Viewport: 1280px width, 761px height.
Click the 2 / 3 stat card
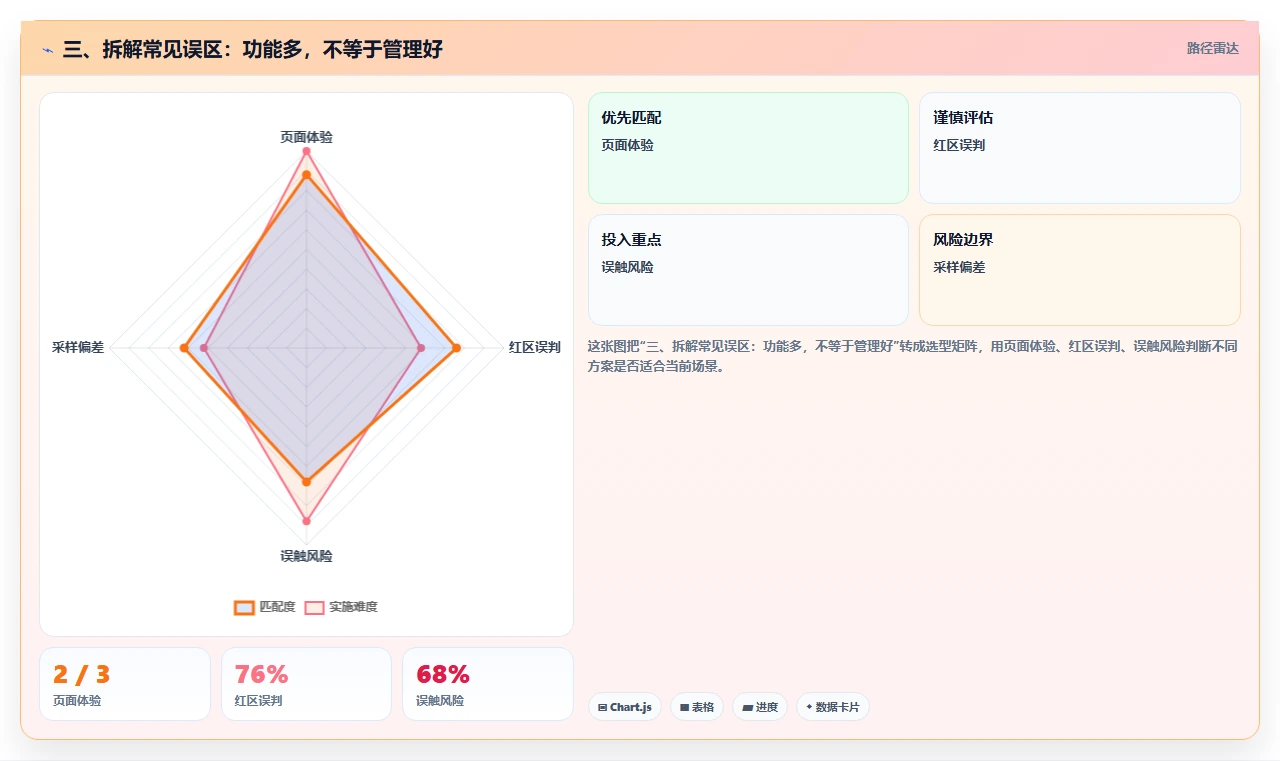pos(125,684)
